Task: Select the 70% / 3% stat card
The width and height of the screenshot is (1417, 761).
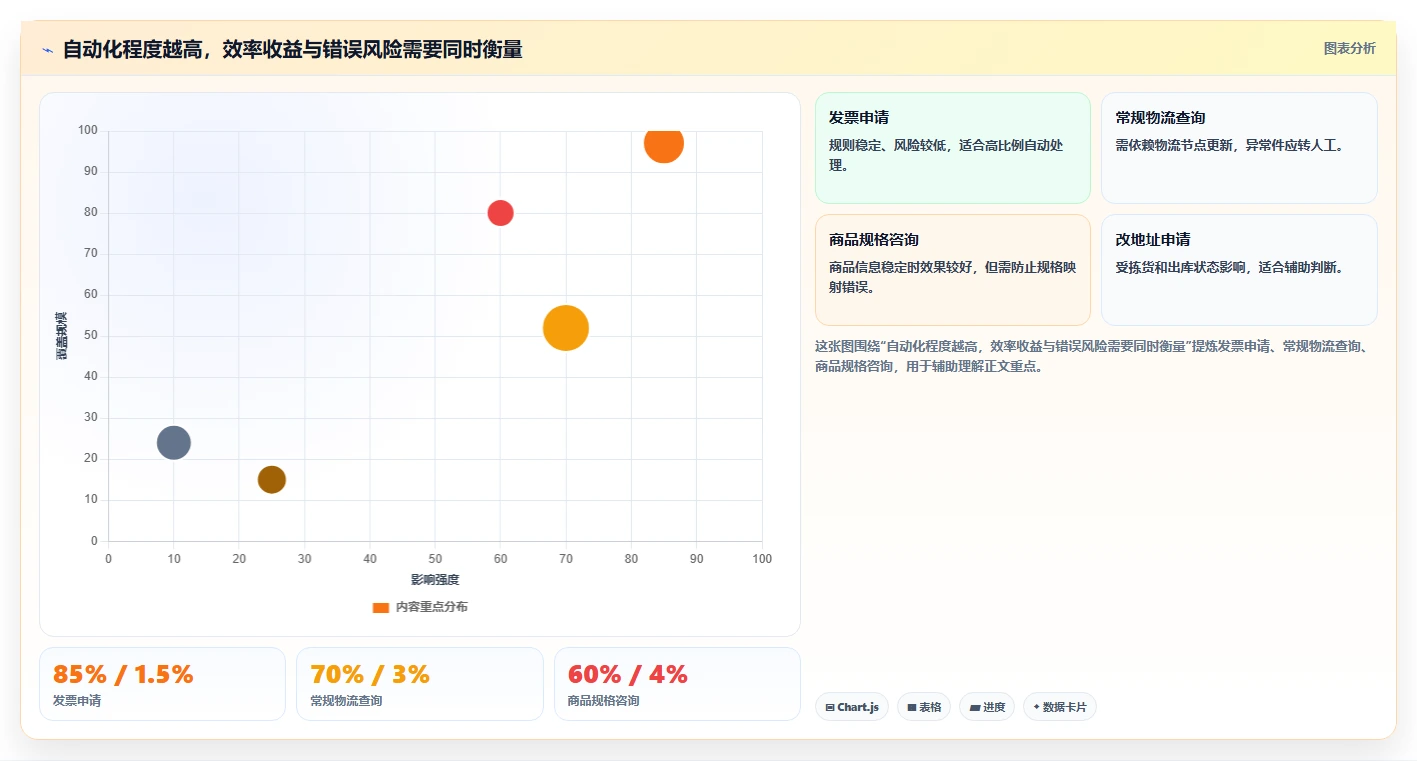Action: tap(420, 684)
